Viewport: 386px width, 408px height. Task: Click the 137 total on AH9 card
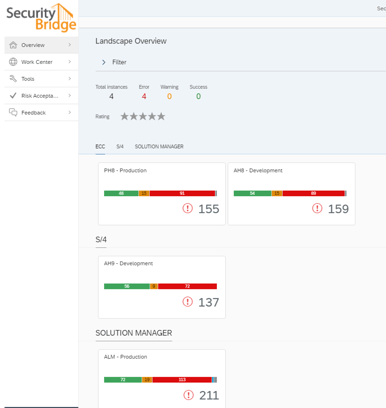[209, 302]
